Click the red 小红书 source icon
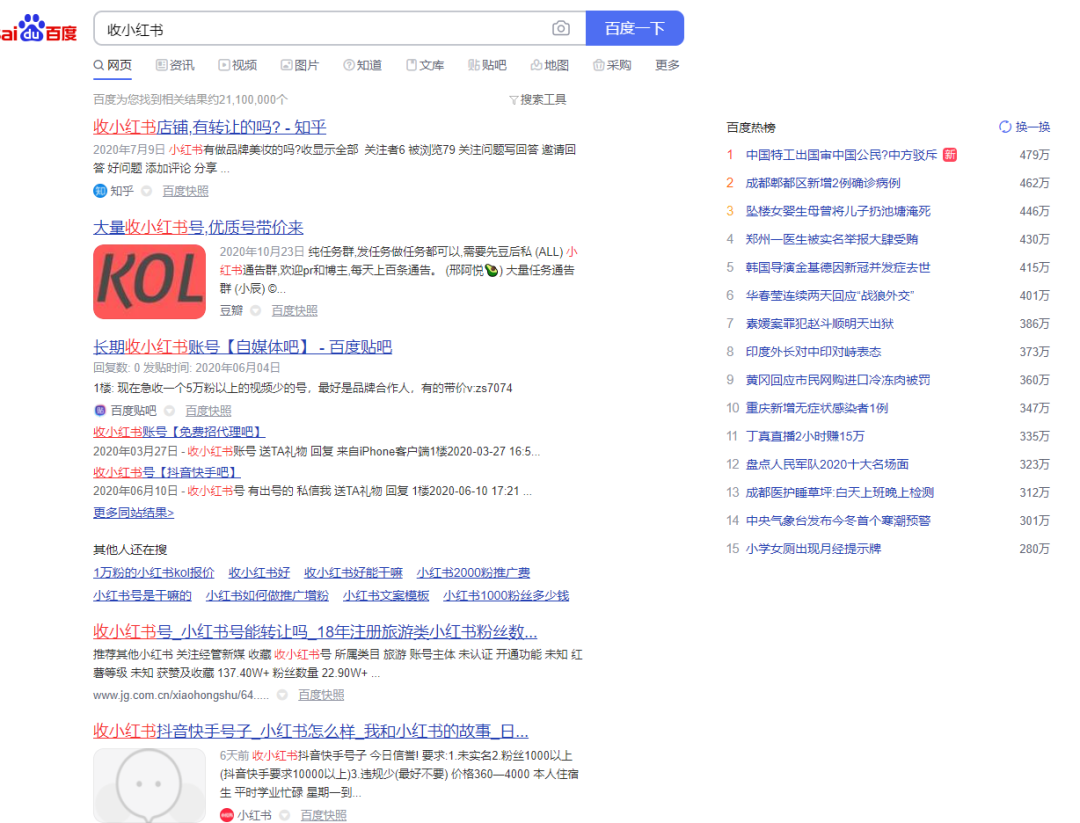This screenshot has width=1080, height=823. 227,815
